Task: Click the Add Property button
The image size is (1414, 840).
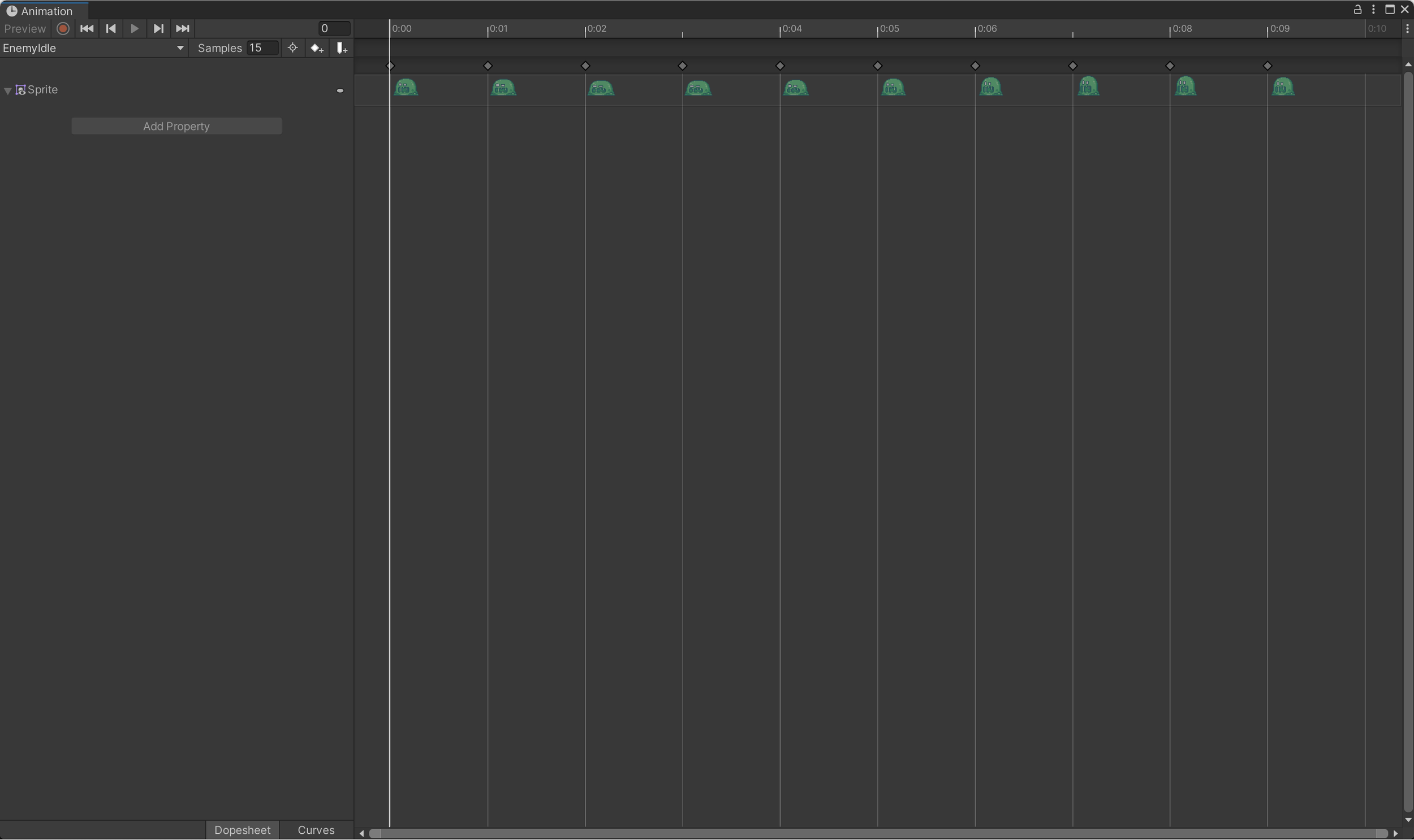Action: tap(176, 126)
